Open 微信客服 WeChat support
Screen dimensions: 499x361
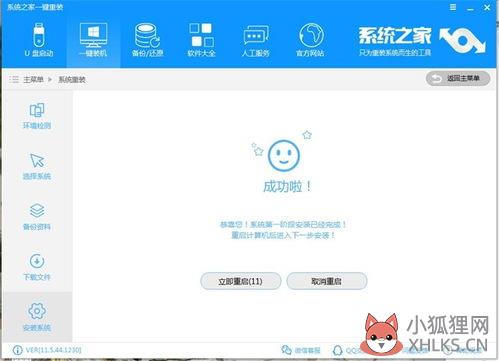[x=301, y=350]
